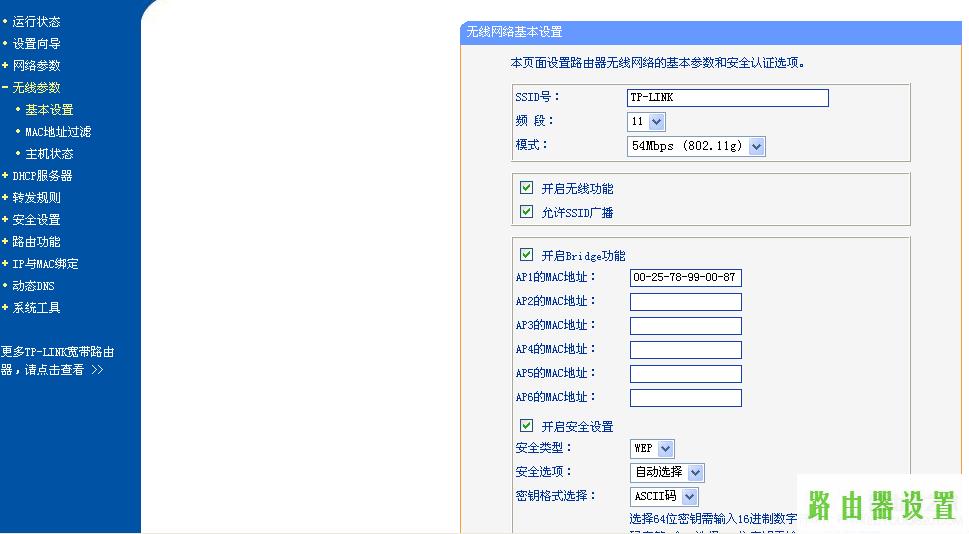The width and height of the screenshot is (969, 534).
Task: Open the 模式 54Mbps dropdown
Action: pos(696,146)
